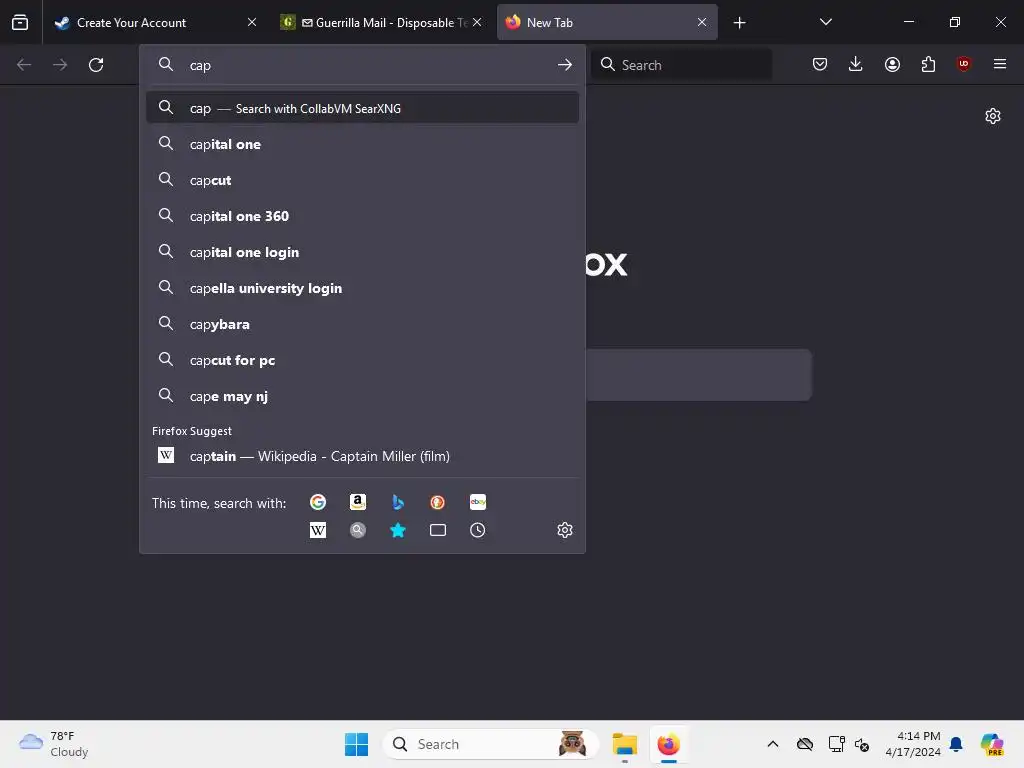The image size is (1024, 768).
Task: Switch to Create Your Account tab
Action: click(157, 22)
